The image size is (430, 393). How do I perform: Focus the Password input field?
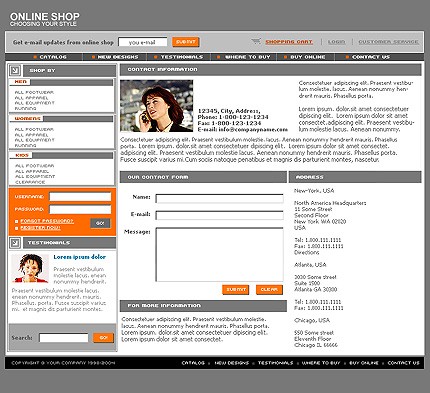click(x=80, y=209)
